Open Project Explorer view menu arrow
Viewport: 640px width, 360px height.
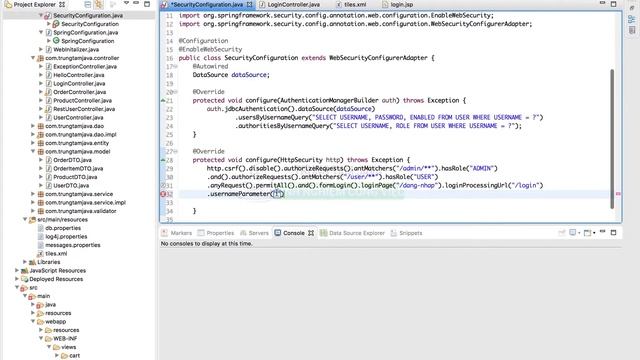point(126,4)
